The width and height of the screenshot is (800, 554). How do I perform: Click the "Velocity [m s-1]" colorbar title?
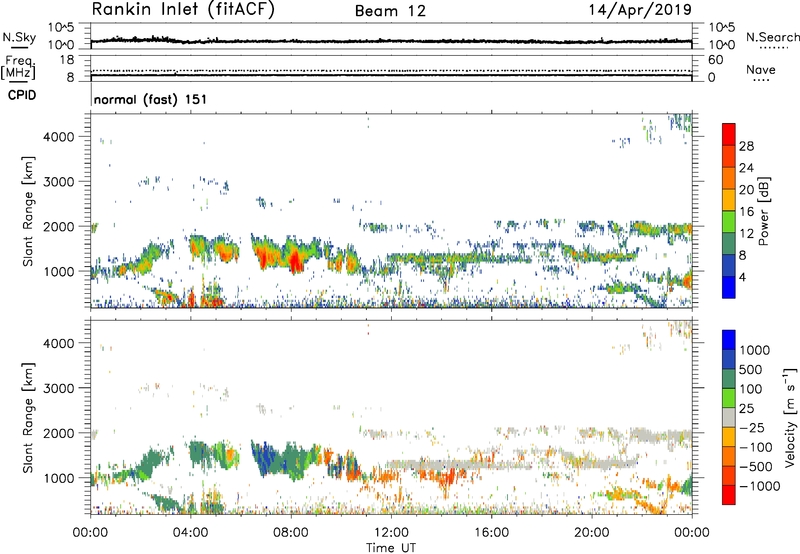(790, 417)
